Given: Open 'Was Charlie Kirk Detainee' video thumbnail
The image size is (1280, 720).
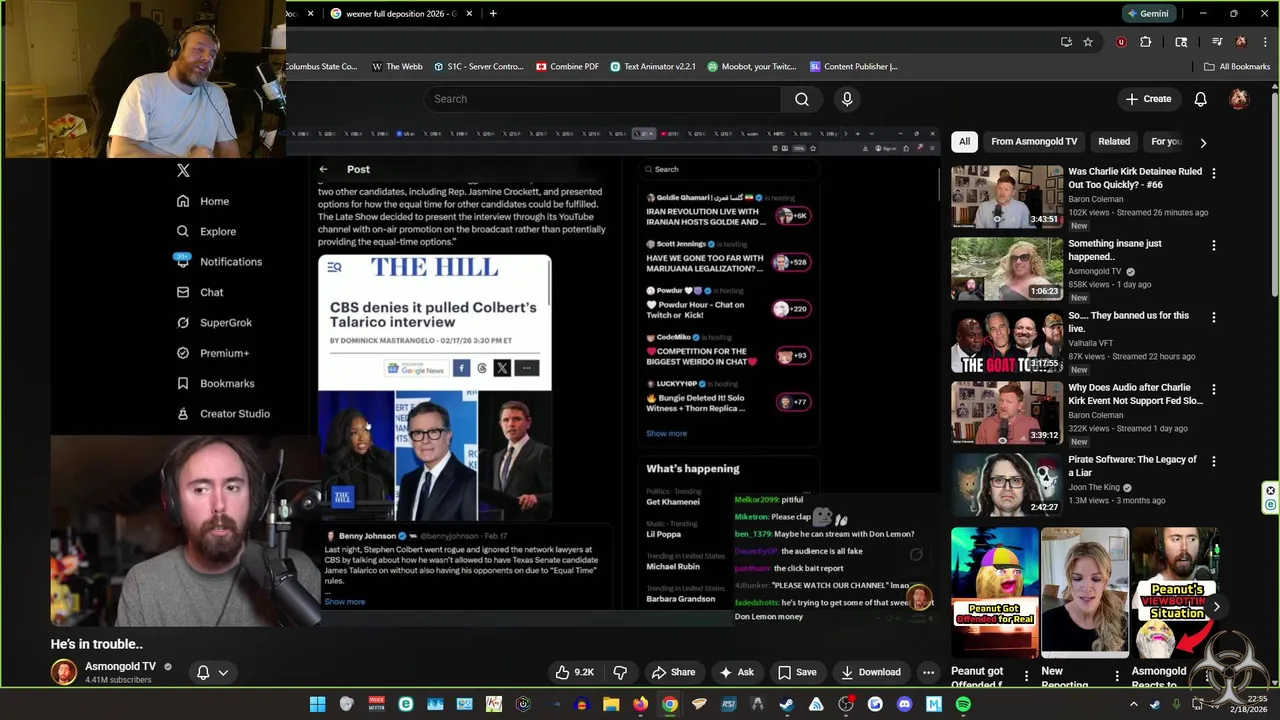Looking at the screenshot, I should [x=1006, y=196].
